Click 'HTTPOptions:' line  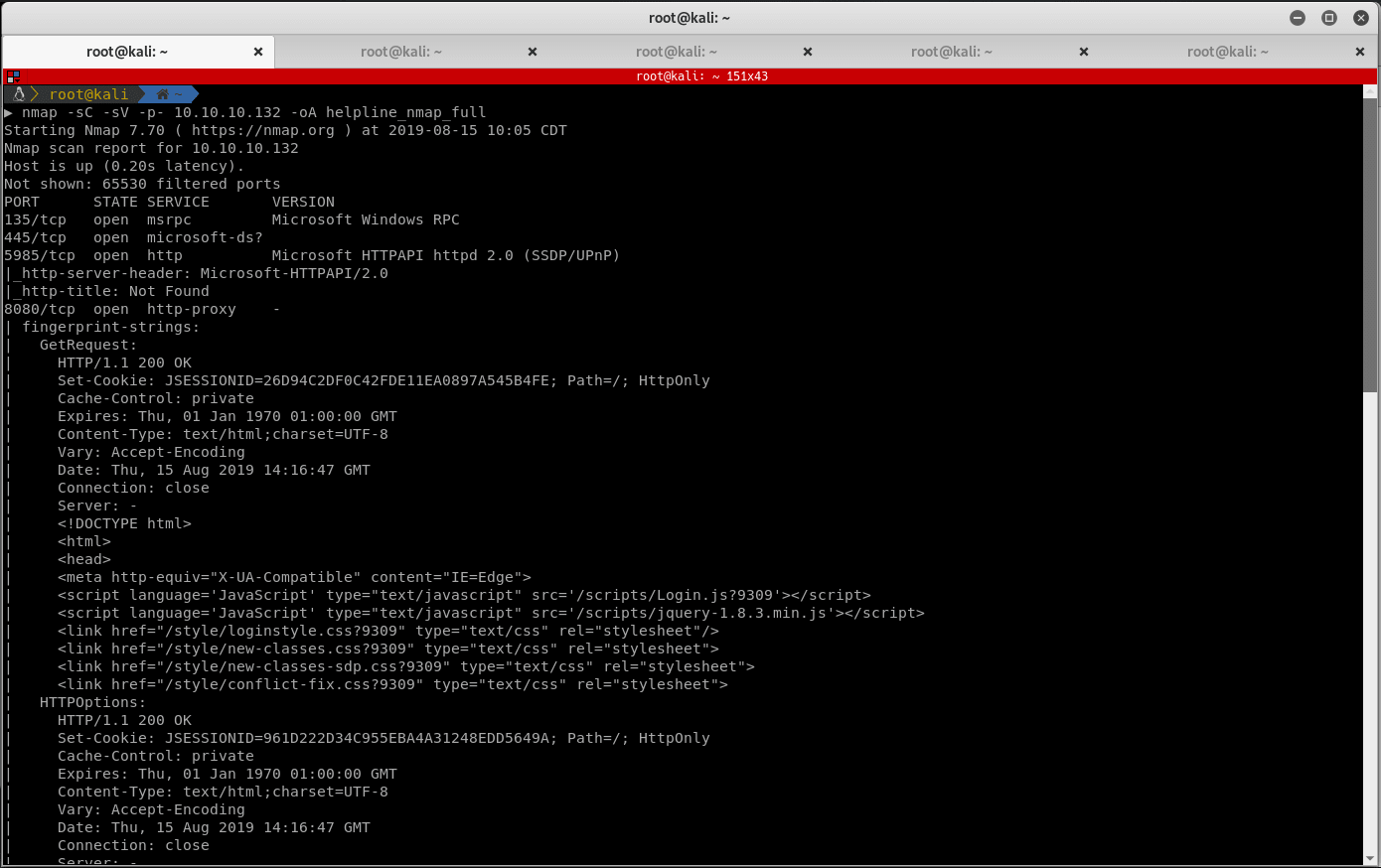pyautogui.click(x=92, y=702)
